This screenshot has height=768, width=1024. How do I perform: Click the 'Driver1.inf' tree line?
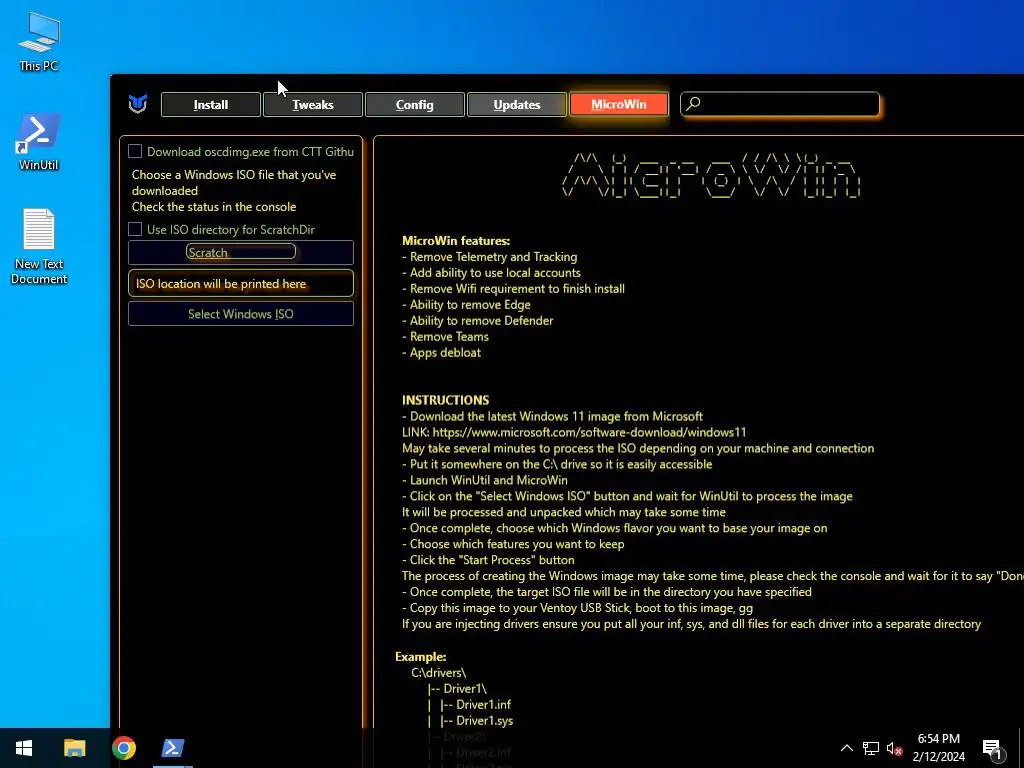(x=475, y=705)
